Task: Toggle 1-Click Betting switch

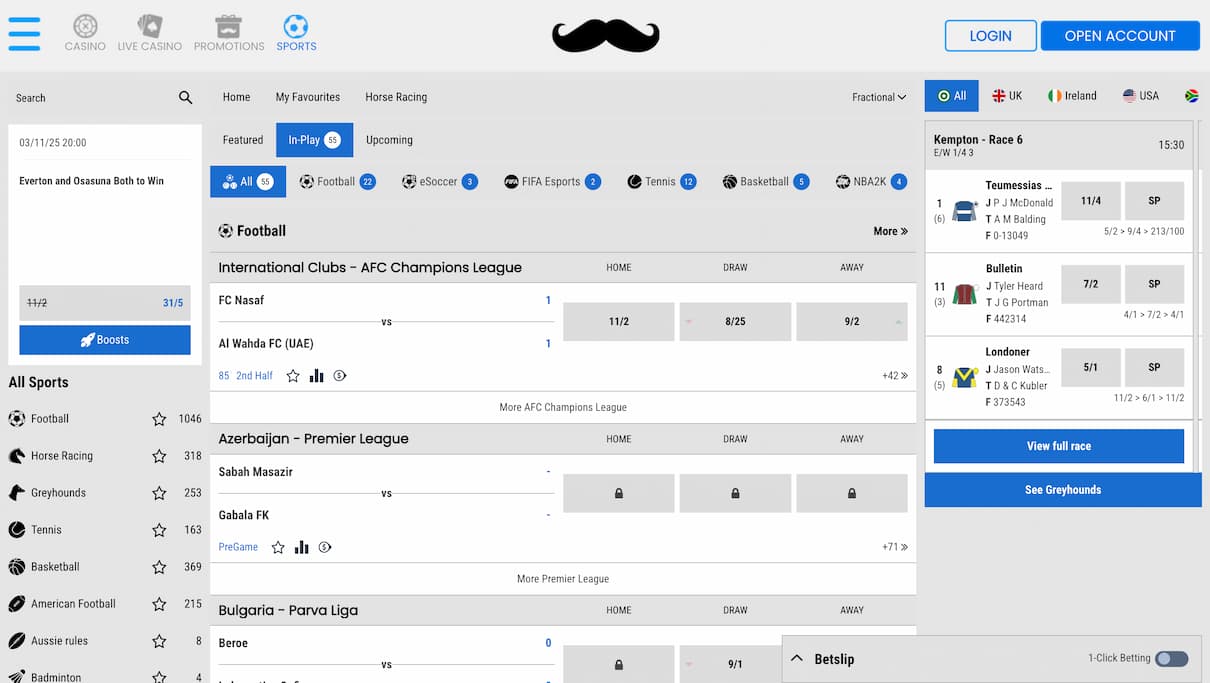Action: pos(1171,659)
